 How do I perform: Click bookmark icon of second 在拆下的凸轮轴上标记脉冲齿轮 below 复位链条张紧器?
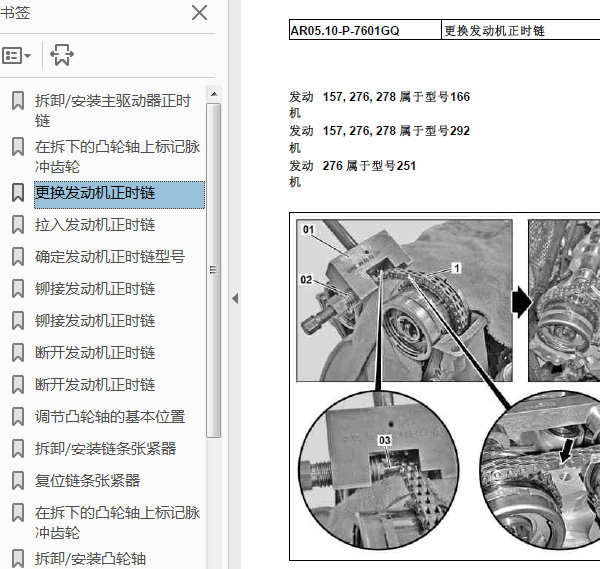[18, 513]
